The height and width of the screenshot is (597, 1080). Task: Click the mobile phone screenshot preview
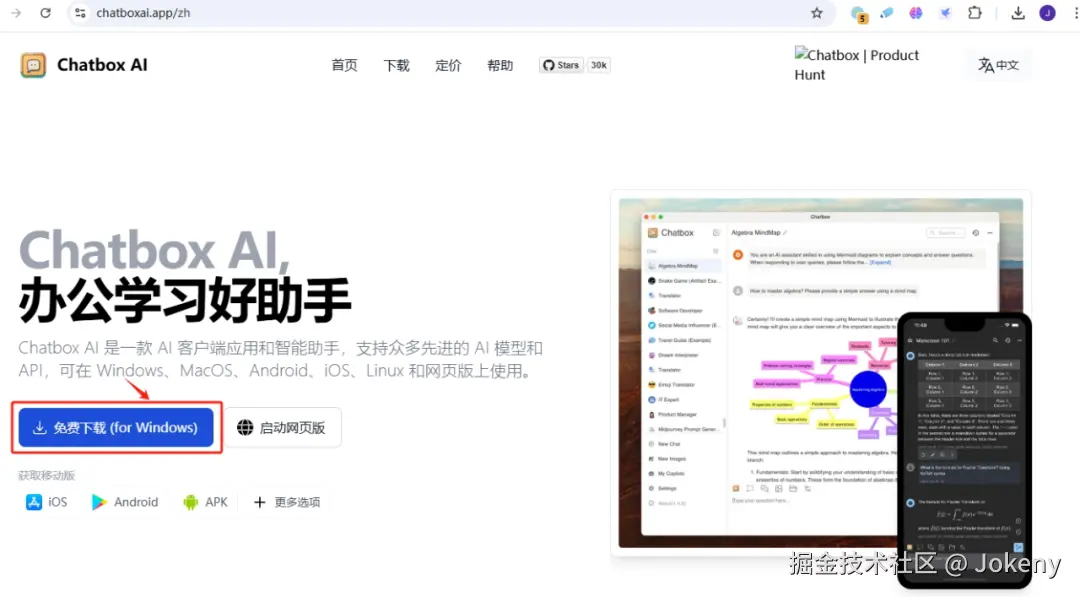(964, 450)
